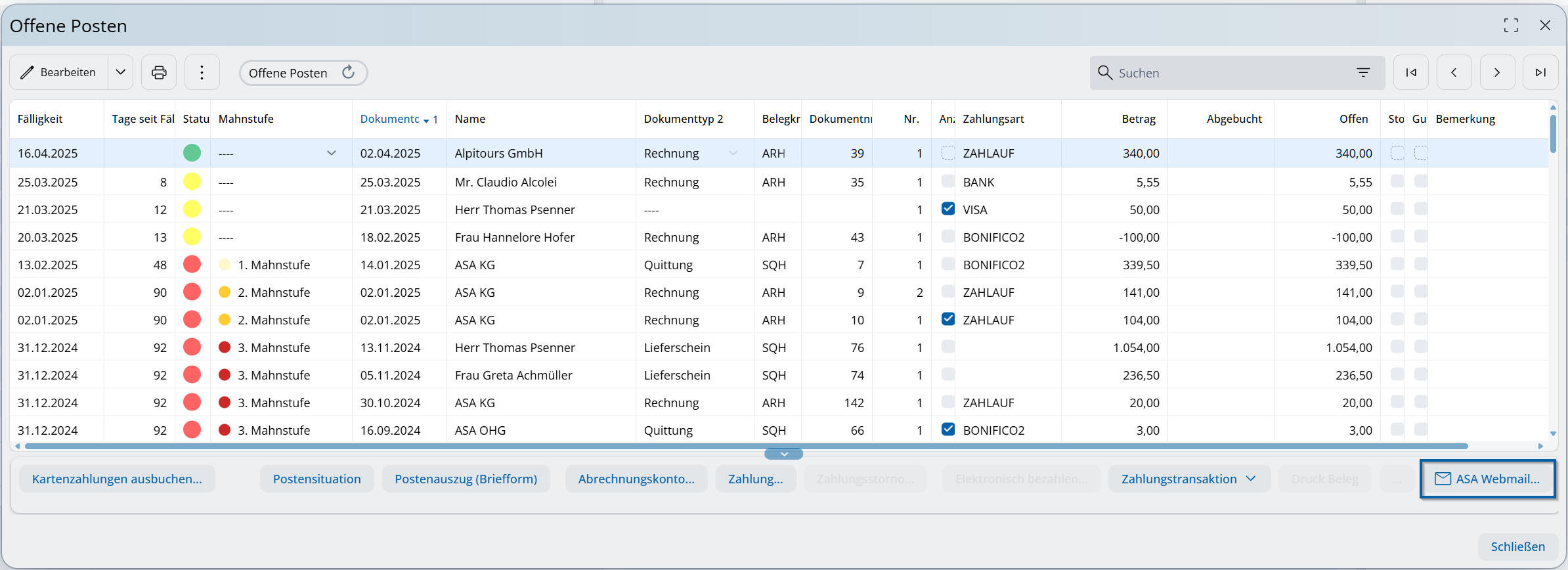The width and height of the screenshot is (1568, 570).
Task: Sort by Fälligkeit column header
Action: click(x=40, y=119)
